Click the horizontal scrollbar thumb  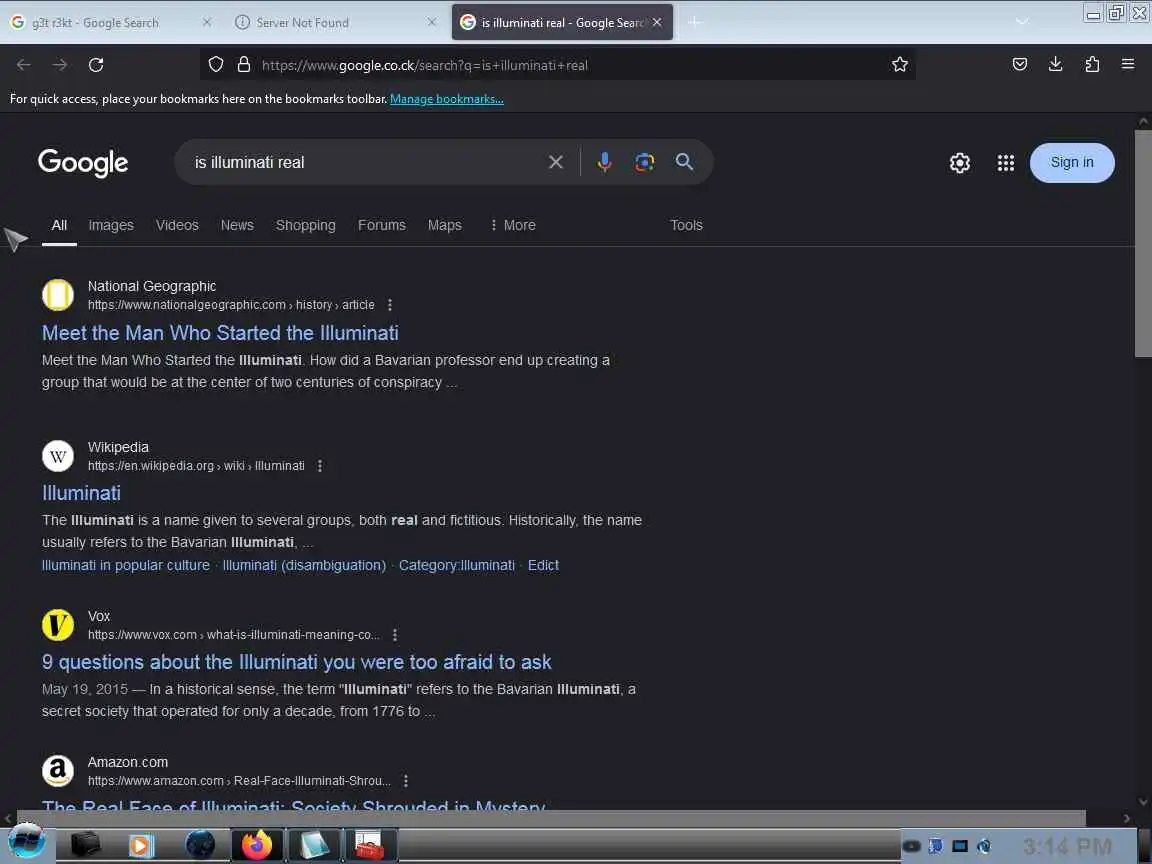point(551,818)
